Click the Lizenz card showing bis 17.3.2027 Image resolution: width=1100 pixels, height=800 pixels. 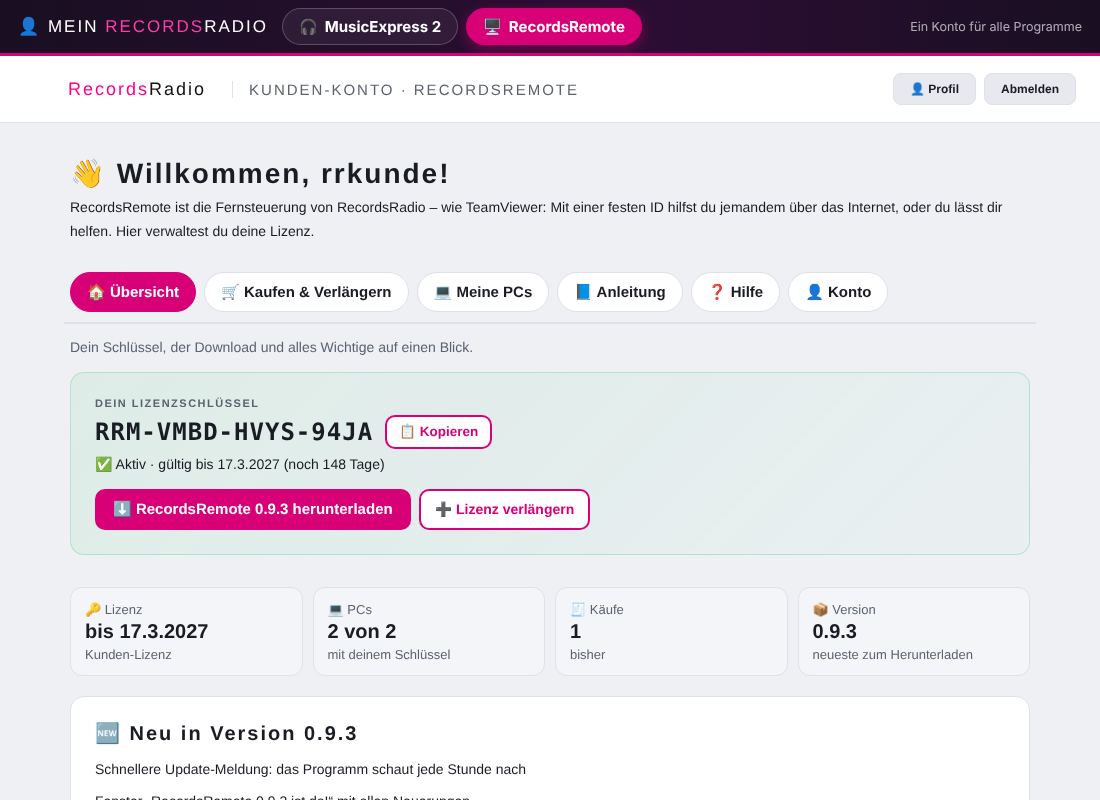pos(187,632)
